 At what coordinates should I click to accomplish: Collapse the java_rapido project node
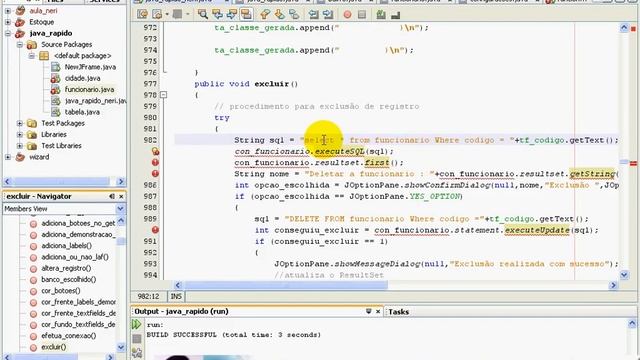click(8, 33)
